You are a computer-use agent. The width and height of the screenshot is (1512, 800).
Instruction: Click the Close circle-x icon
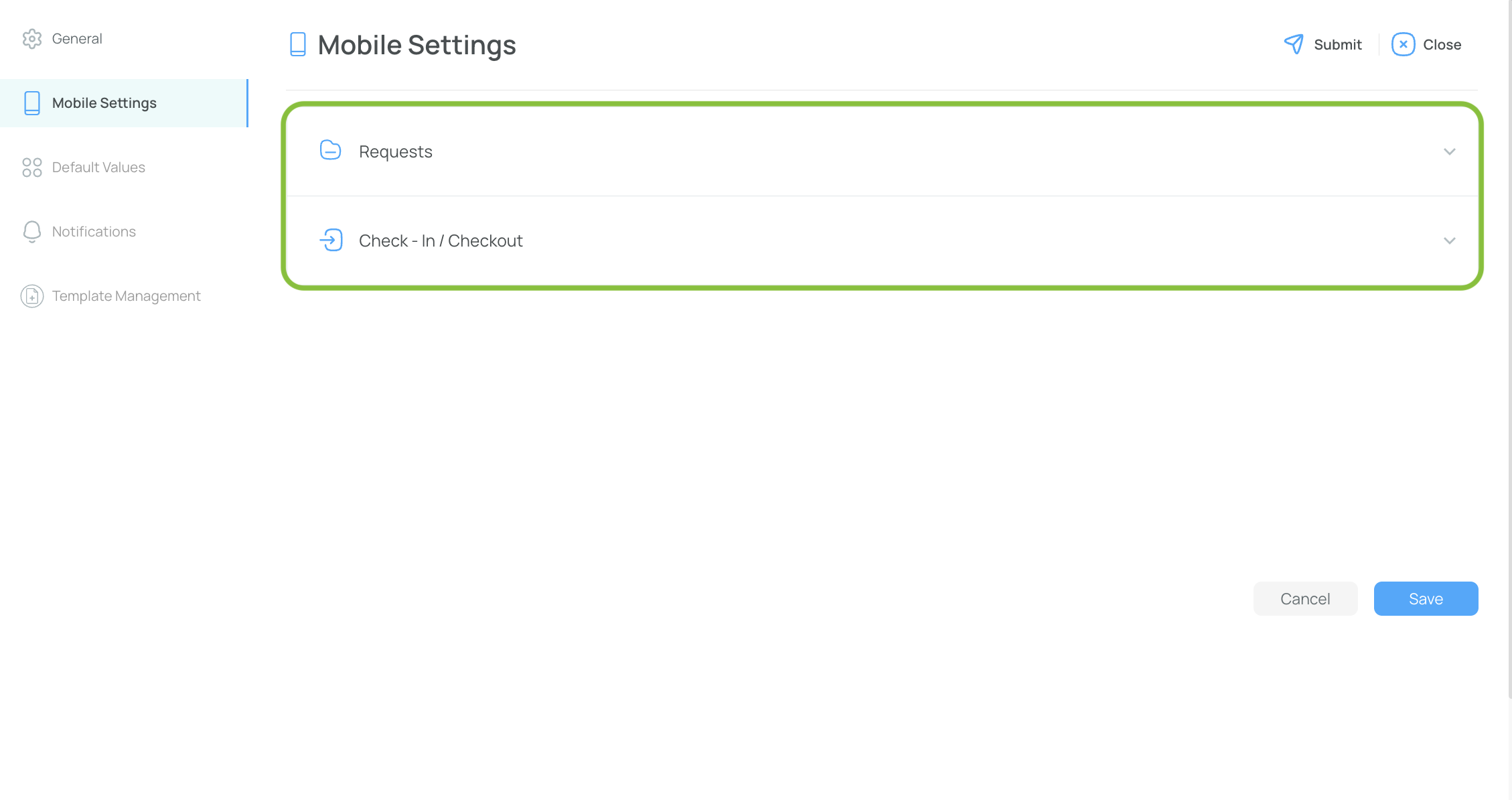click(1403, 44)
